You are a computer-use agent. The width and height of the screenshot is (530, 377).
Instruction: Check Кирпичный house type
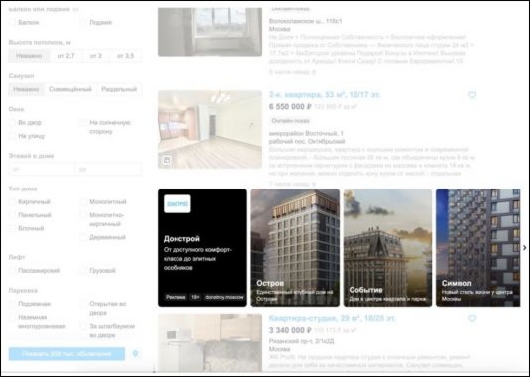tap(13, 202)
